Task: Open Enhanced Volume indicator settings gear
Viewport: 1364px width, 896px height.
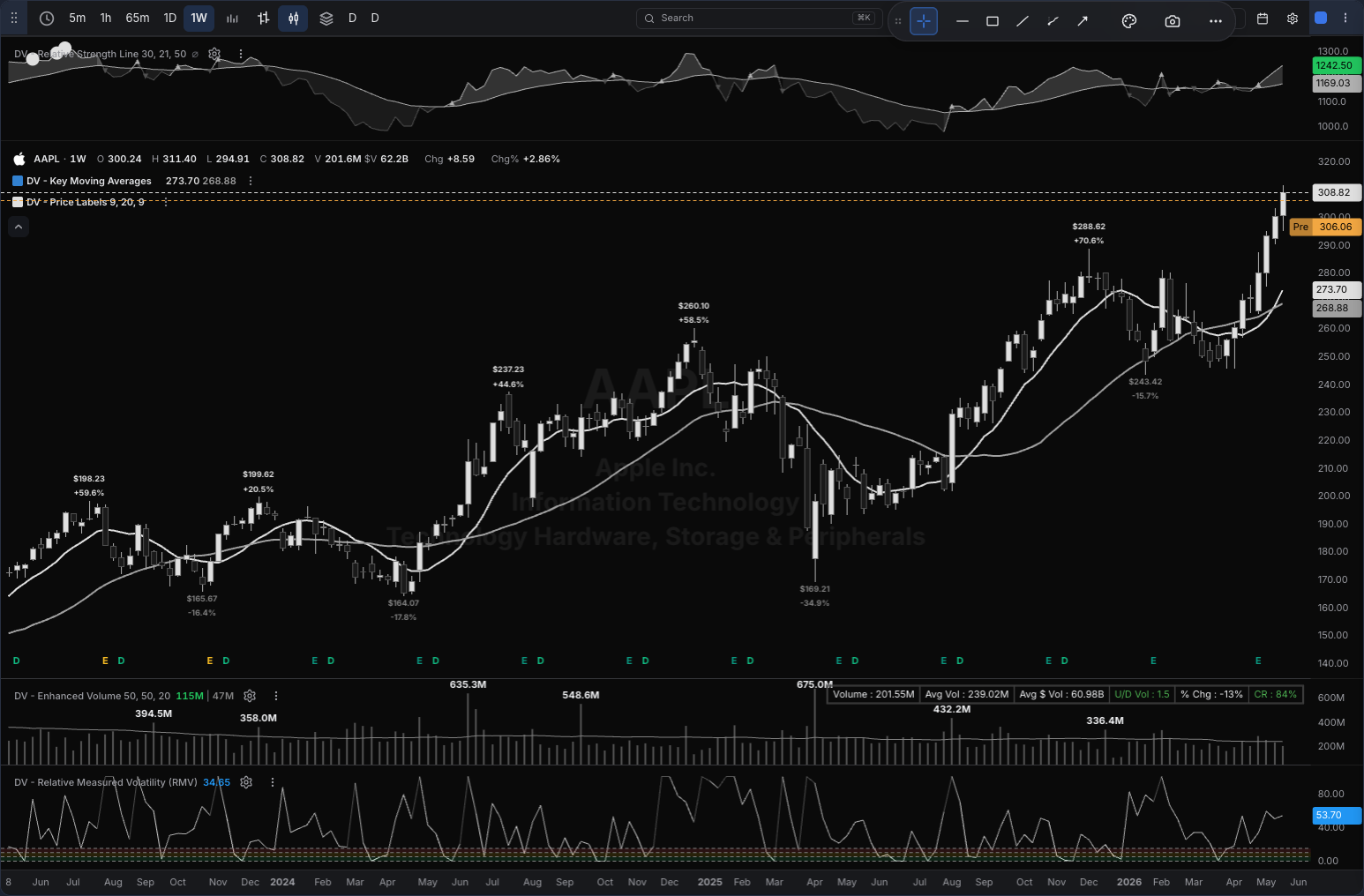Action: 250,696
